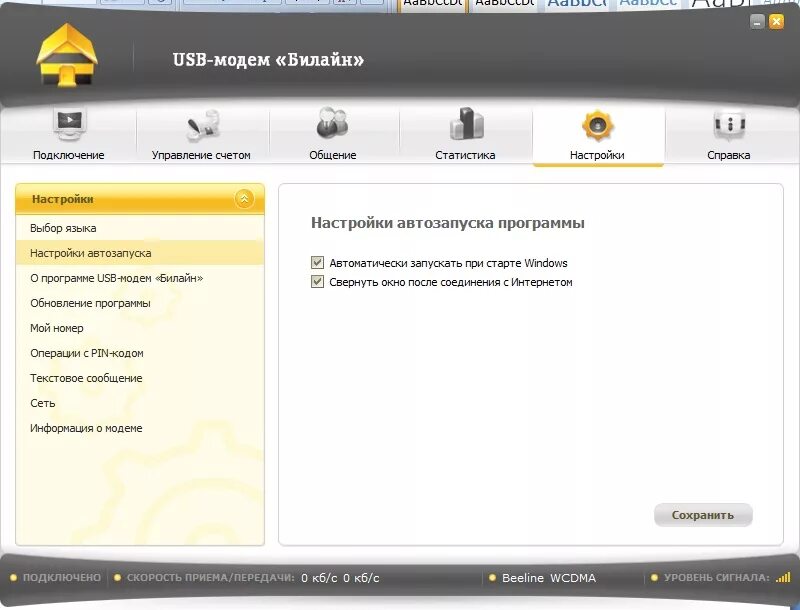This screenshot has height=610, width=800.
Task: Switch to the Общение tab label
Action: (x=333, y=155)
